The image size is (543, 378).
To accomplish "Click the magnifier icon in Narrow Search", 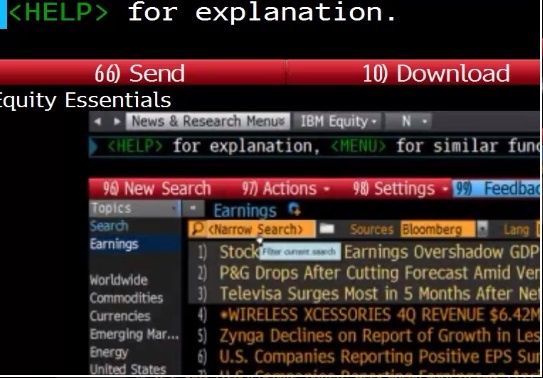I will [197, 229].
